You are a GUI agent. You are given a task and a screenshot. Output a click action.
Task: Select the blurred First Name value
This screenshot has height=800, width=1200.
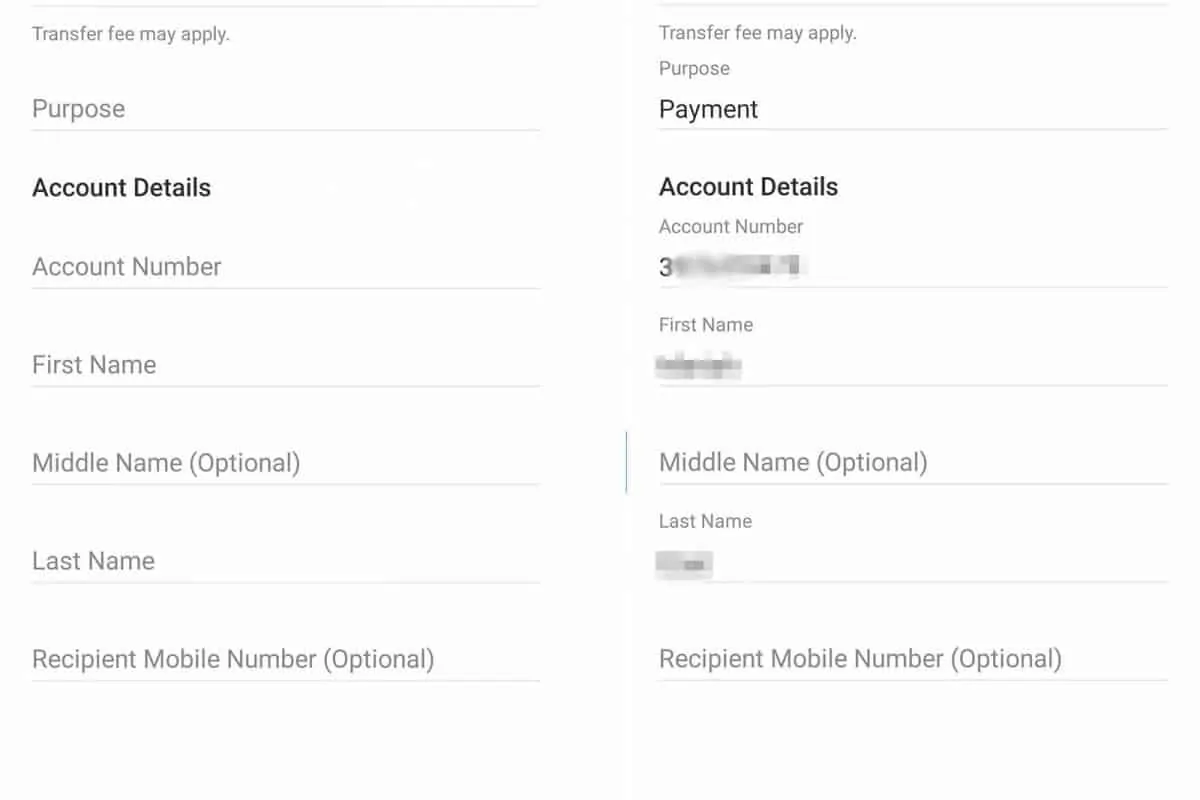click(x=699, y=366)
